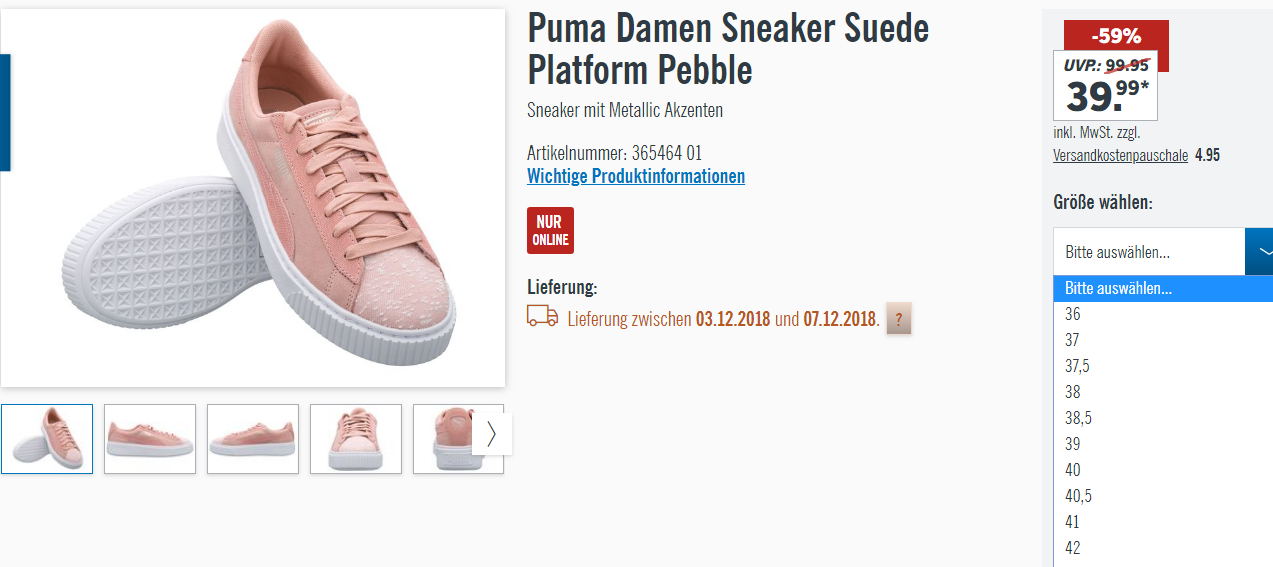The width and height of the screenshot is (1273, 567).
Task: View the second side-view shoe thumbnail
Action: 253,439
